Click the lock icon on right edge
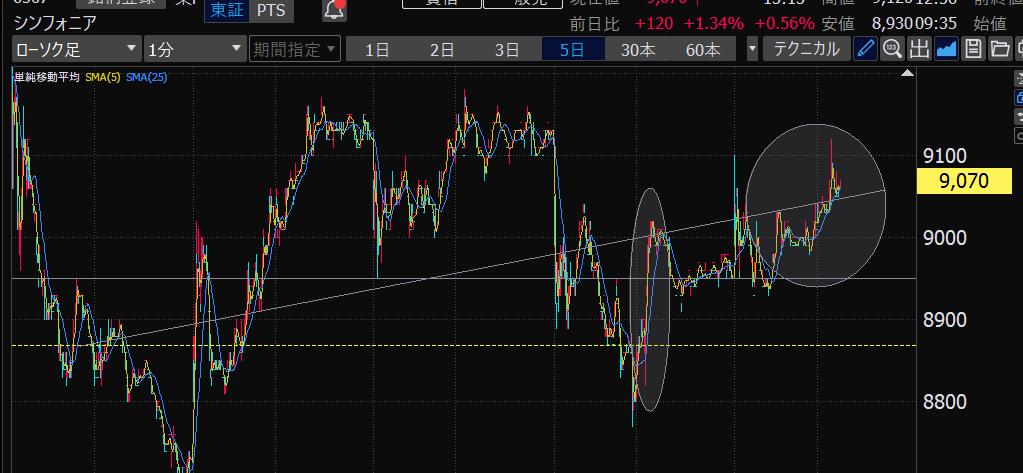 pyautogui.click(x=1017, y=98)
